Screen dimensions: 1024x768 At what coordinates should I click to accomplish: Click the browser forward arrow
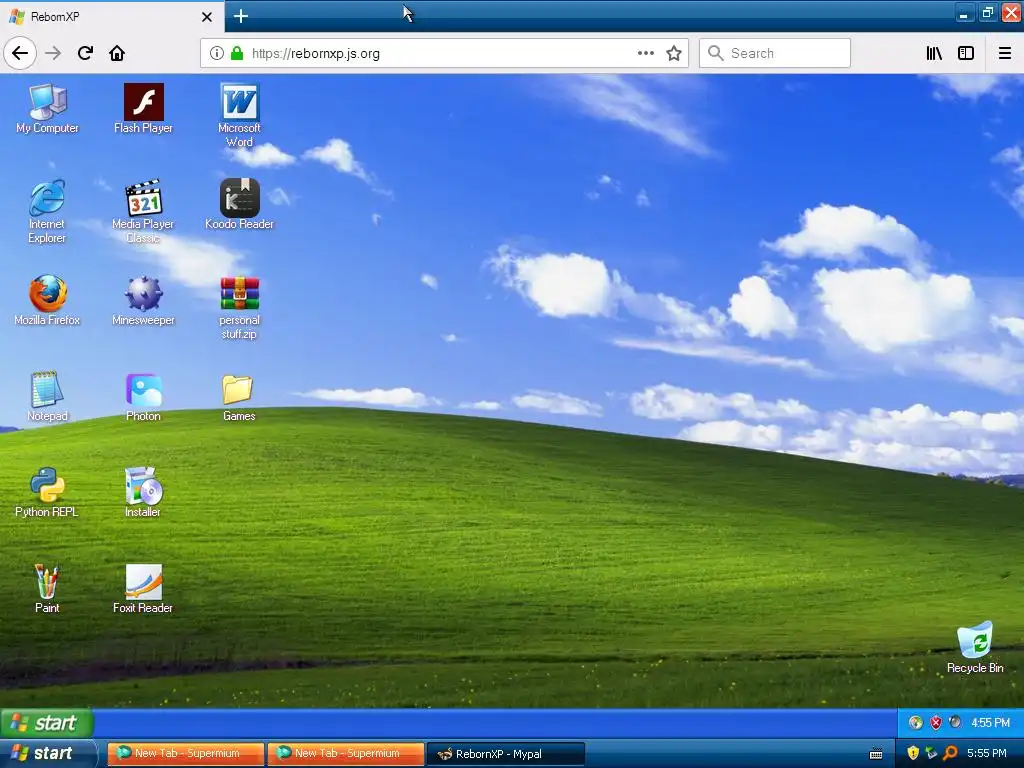click(x=53, y=53)
